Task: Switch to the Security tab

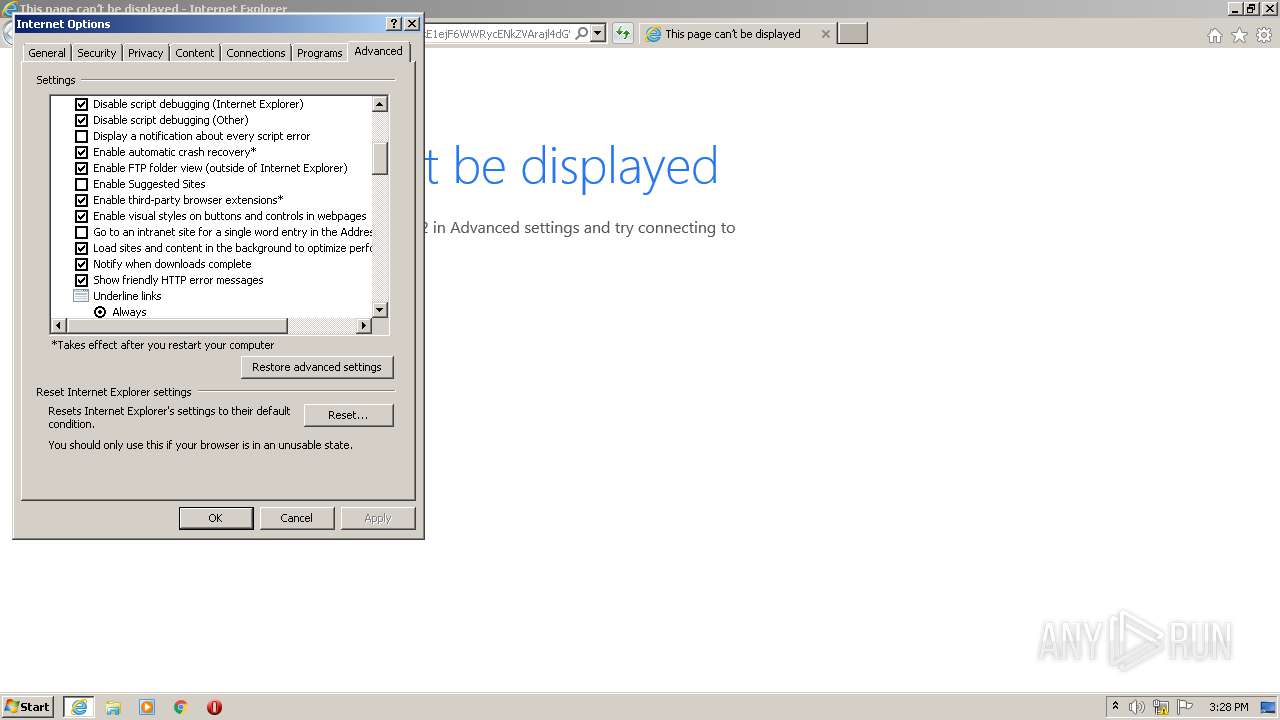Action: pos(97,53)
